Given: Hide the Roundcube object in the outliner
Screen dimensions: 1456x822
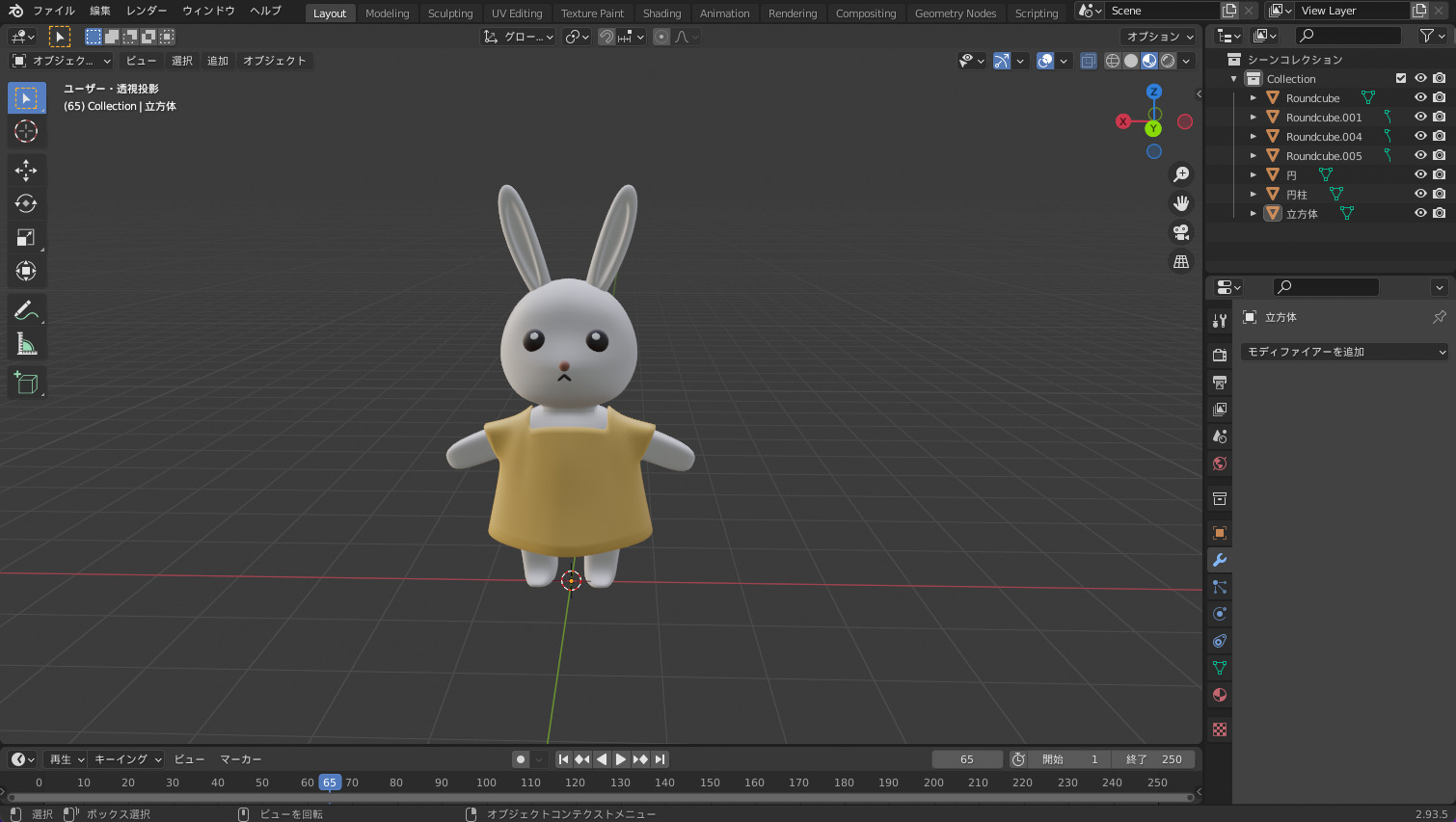Looking at the screenshot, I should tap(1420, 97).
